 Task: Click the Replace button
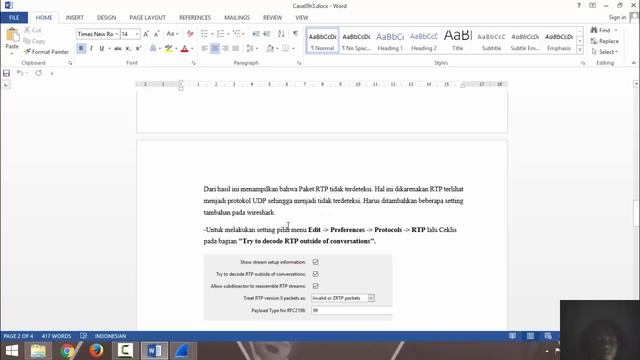(x=605, y=41)
